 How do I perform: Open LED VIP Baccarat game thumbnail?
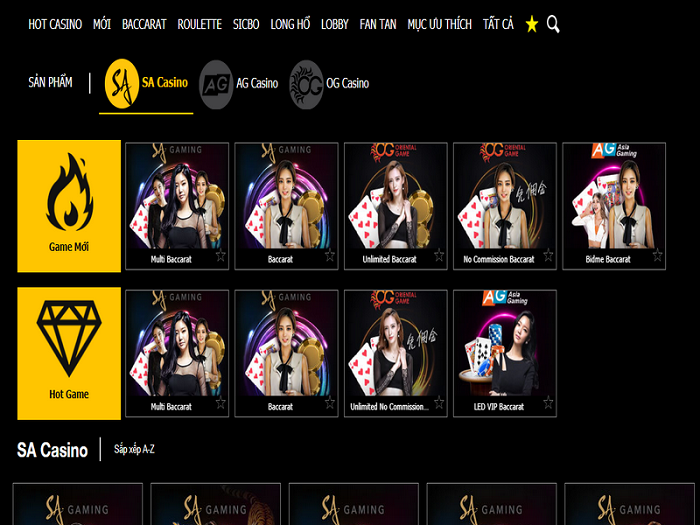click(504, 345)
